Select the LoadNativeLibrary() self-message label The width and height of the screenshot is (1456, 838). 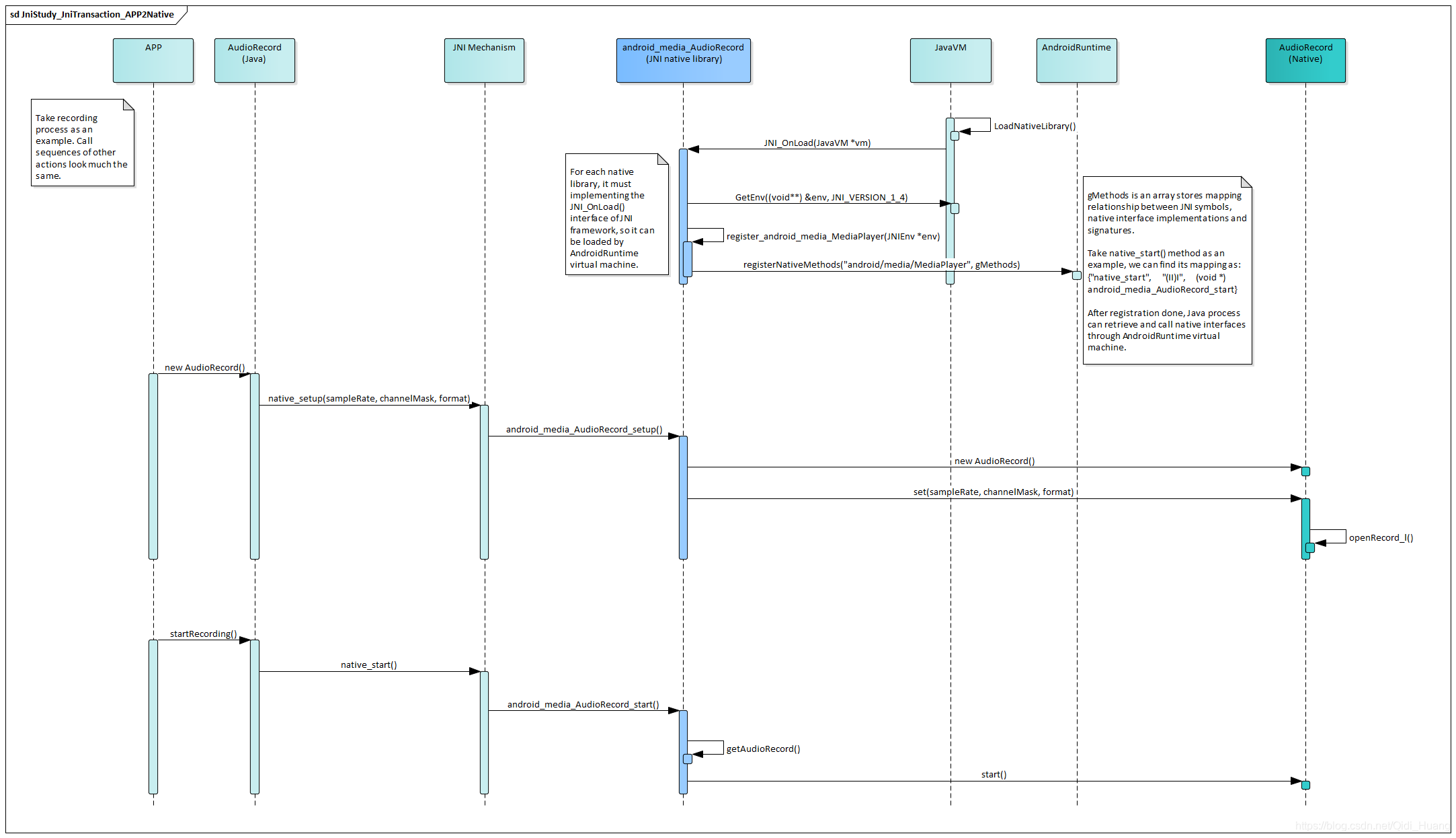pyautogui.click(x=1035, y=126)
